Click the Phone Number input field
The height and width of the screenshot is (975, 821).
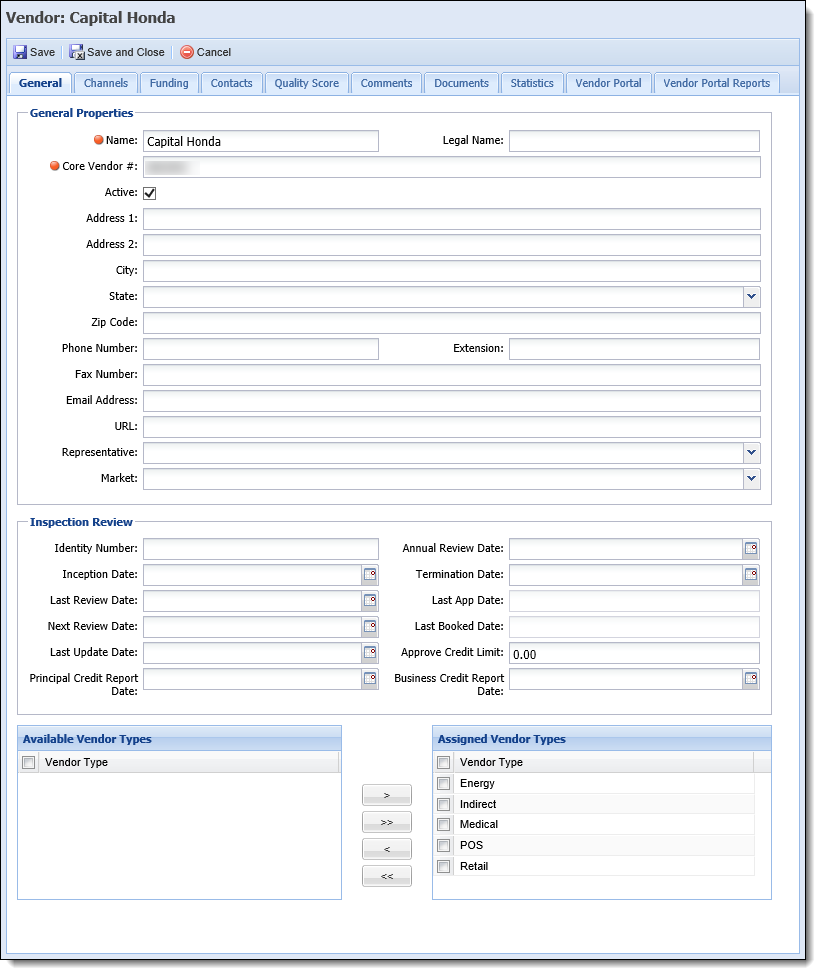point(261,349)
